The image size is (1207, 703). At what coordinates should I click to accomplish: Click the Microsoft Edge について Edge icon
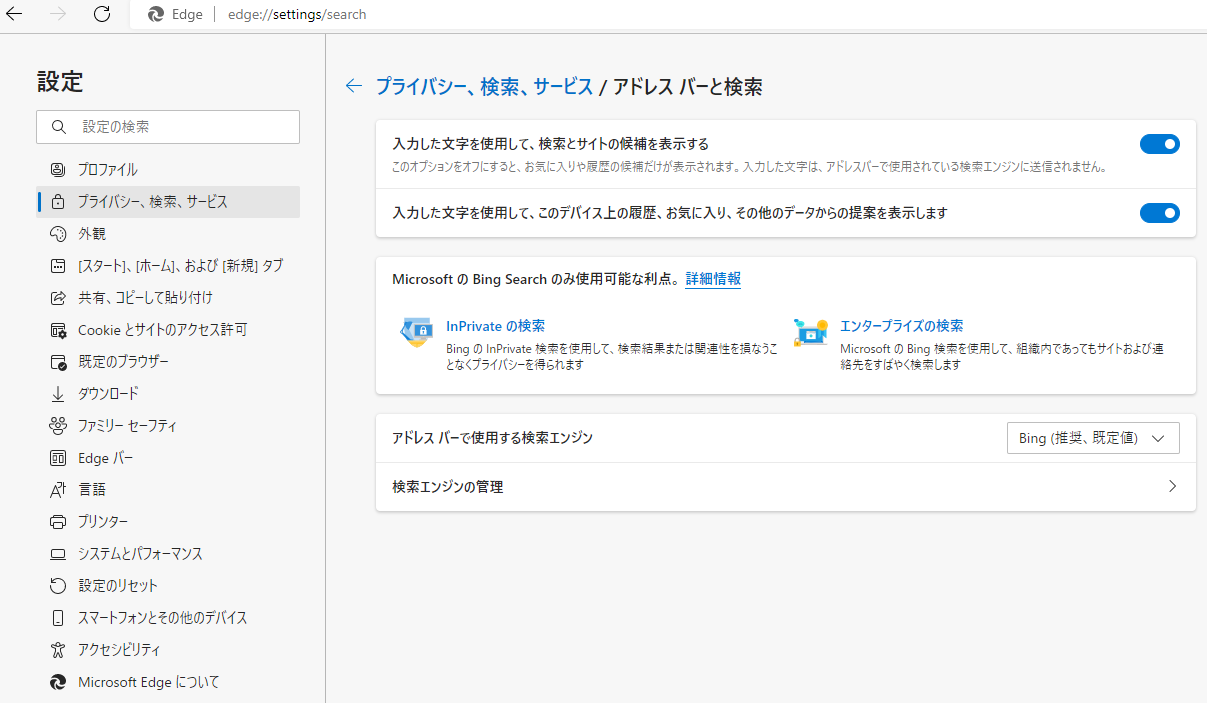tap(58, 682)
